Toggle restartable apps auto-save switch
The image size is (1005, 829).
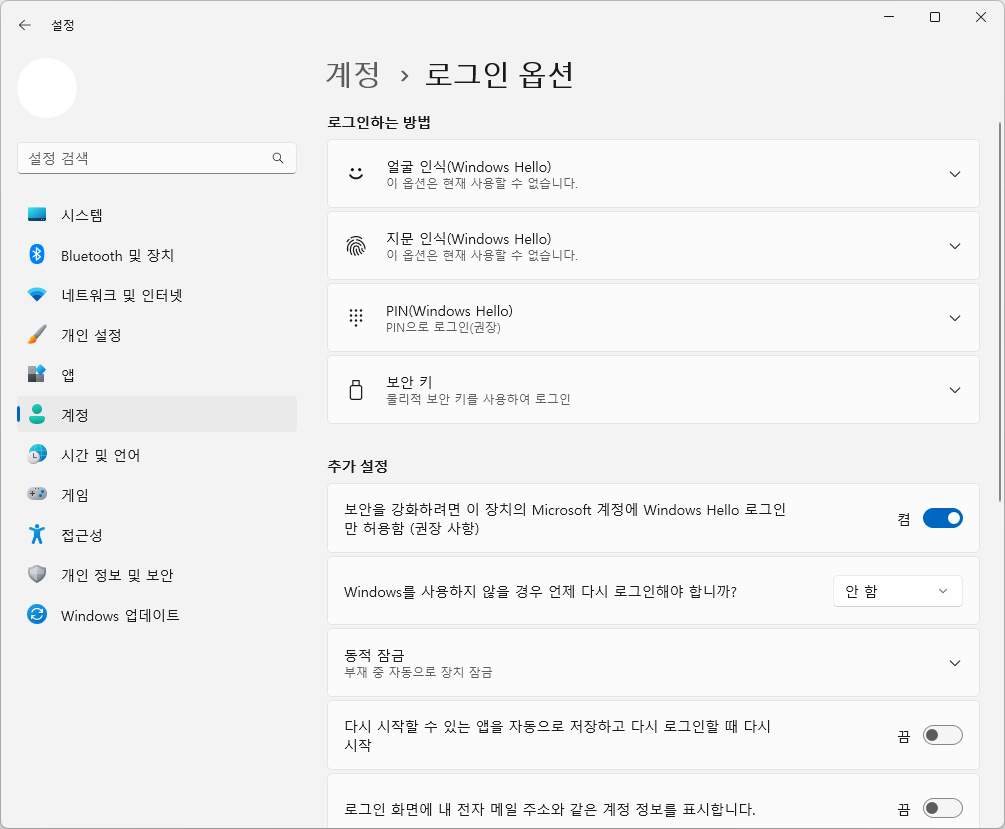942,735
